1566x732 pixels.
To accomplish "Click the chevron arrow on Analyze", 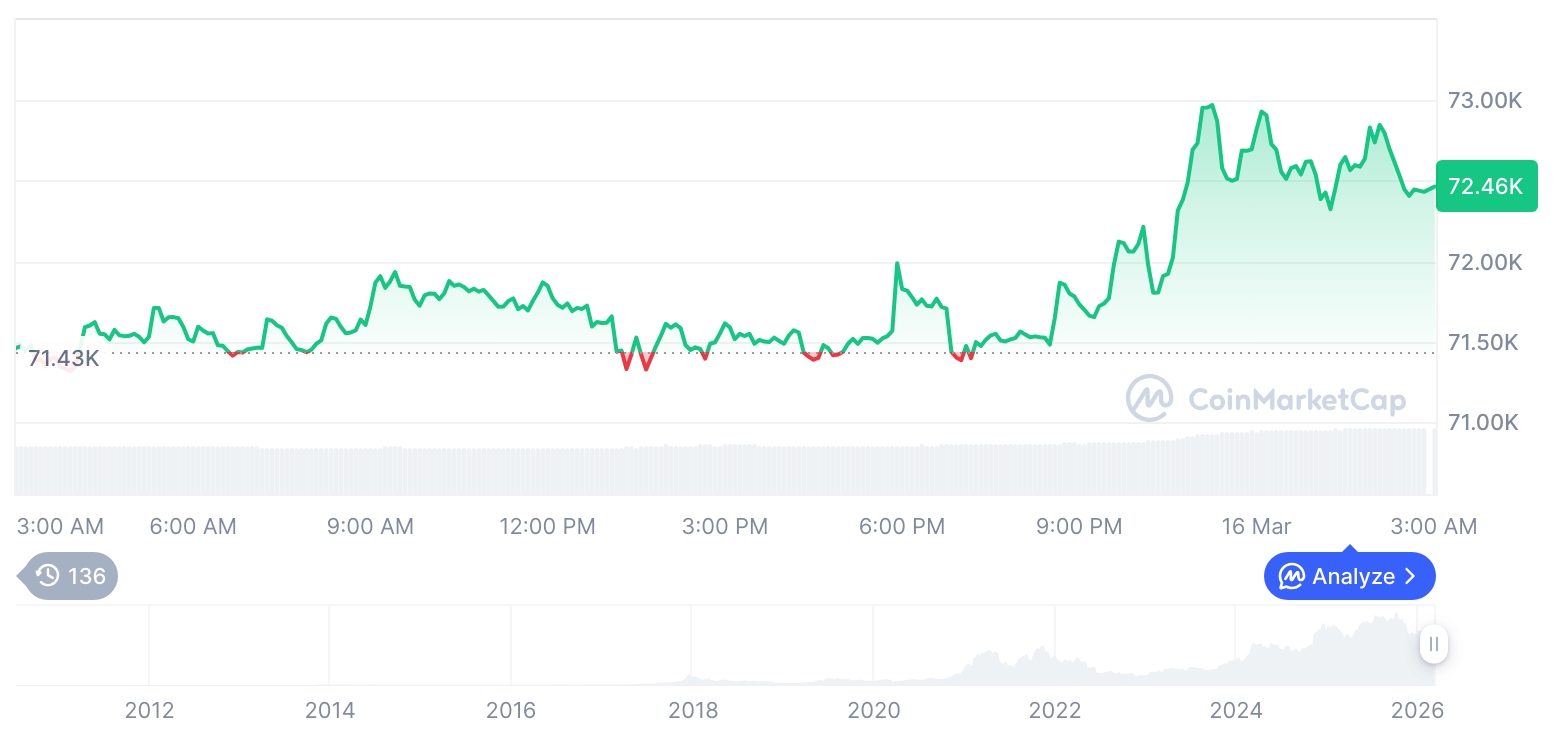I will pyautogui.click(x=1410, y=577).
